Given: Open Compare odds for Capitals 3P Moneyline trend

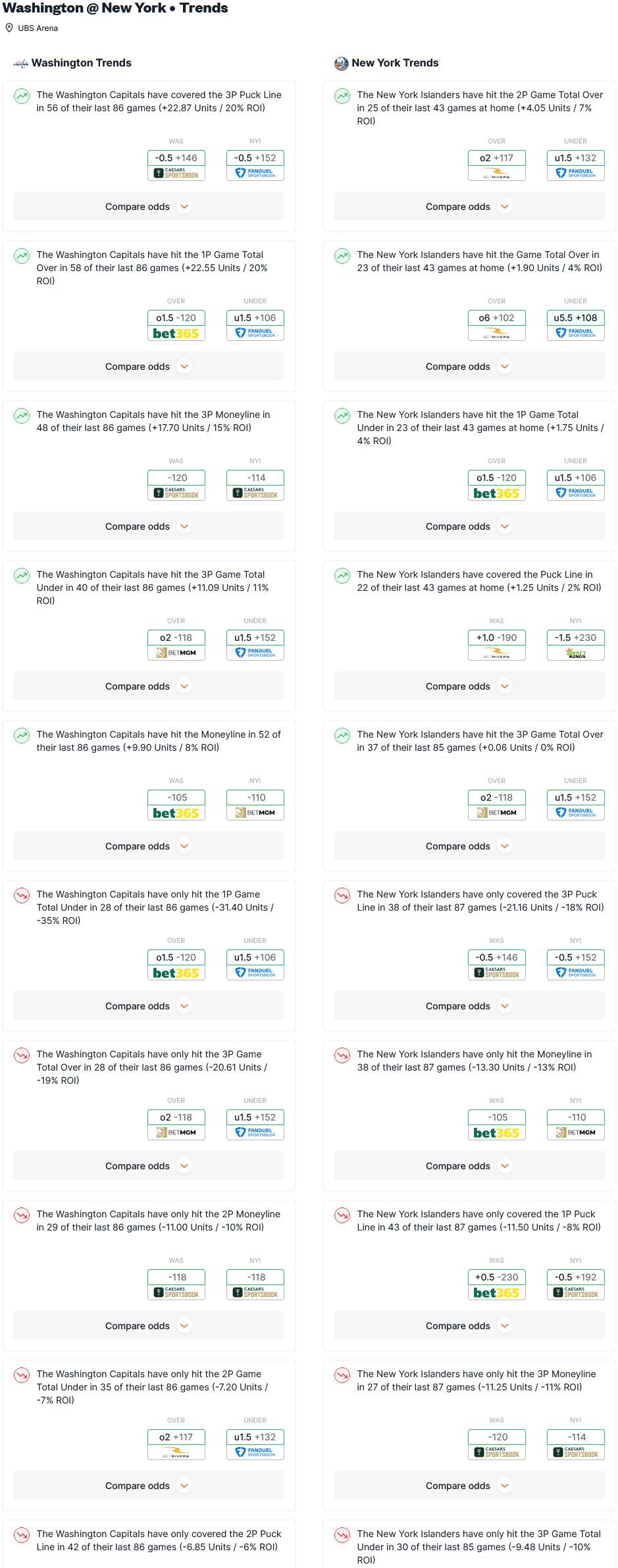Looking at the screenshot, I should tap(149, 526).
